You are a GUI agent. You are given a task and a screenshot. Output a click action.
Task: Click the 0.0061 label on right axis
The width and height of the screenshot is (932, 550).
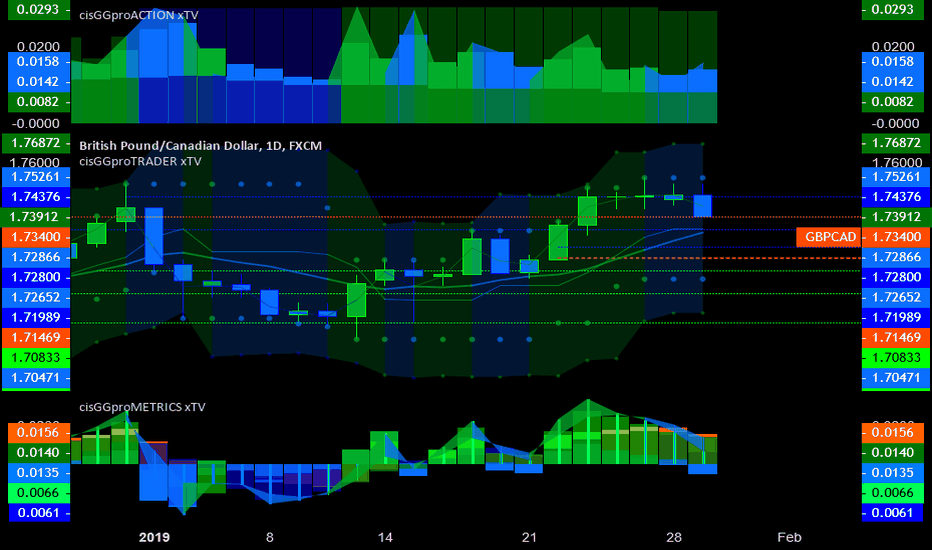[893, 513]
